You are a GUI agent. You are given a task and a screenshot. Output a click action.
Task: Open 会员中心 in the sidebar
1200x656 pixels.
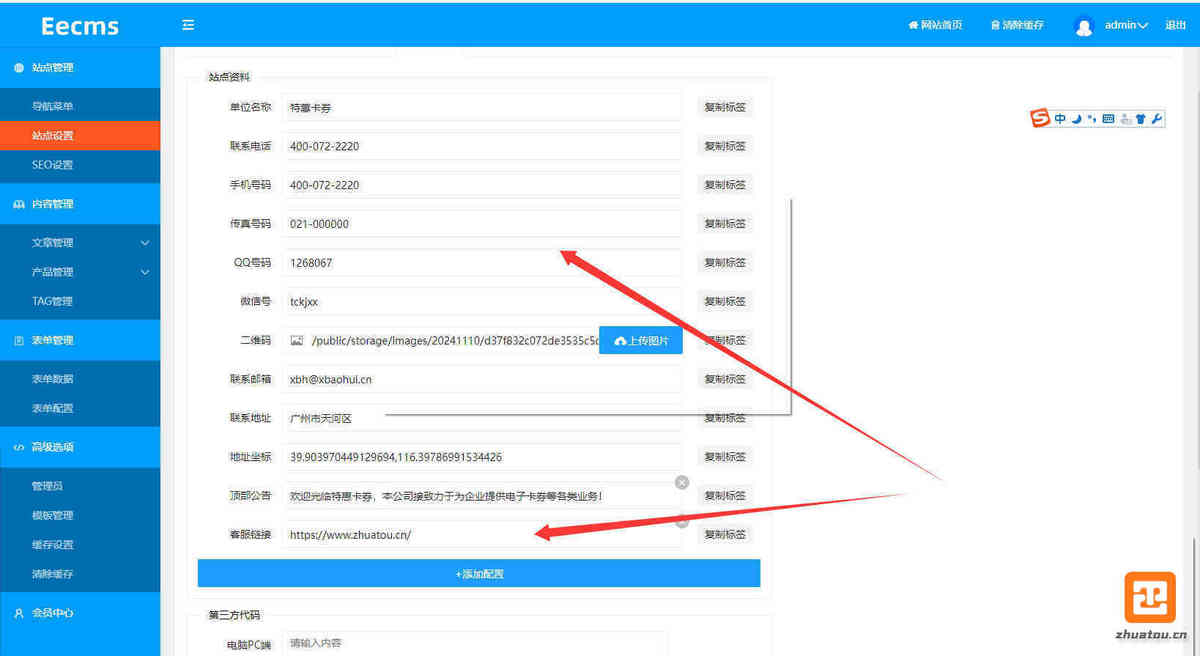pos(80,612)
